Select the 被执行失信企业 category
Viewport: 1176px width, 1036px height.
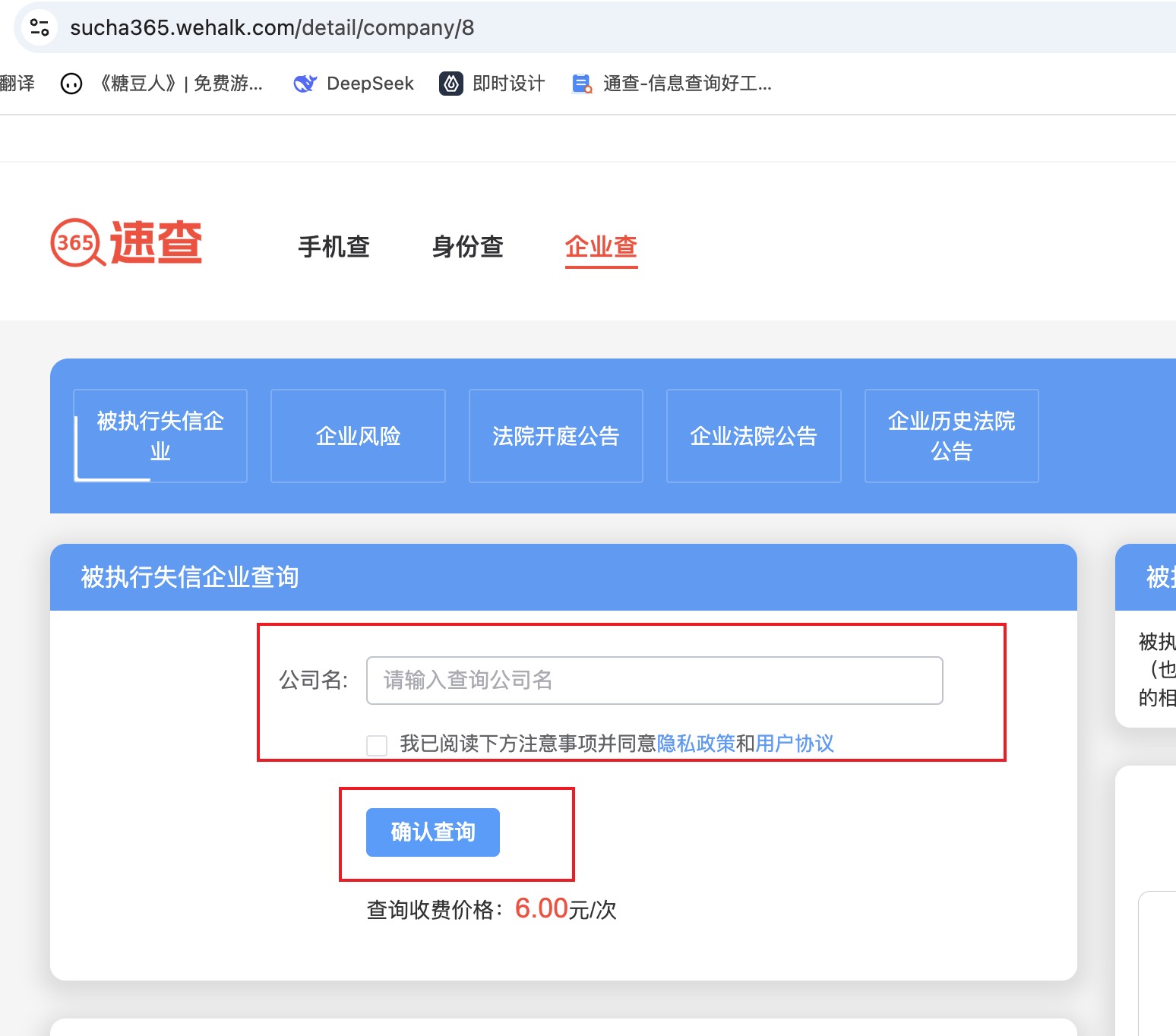[x=160, y=436]
